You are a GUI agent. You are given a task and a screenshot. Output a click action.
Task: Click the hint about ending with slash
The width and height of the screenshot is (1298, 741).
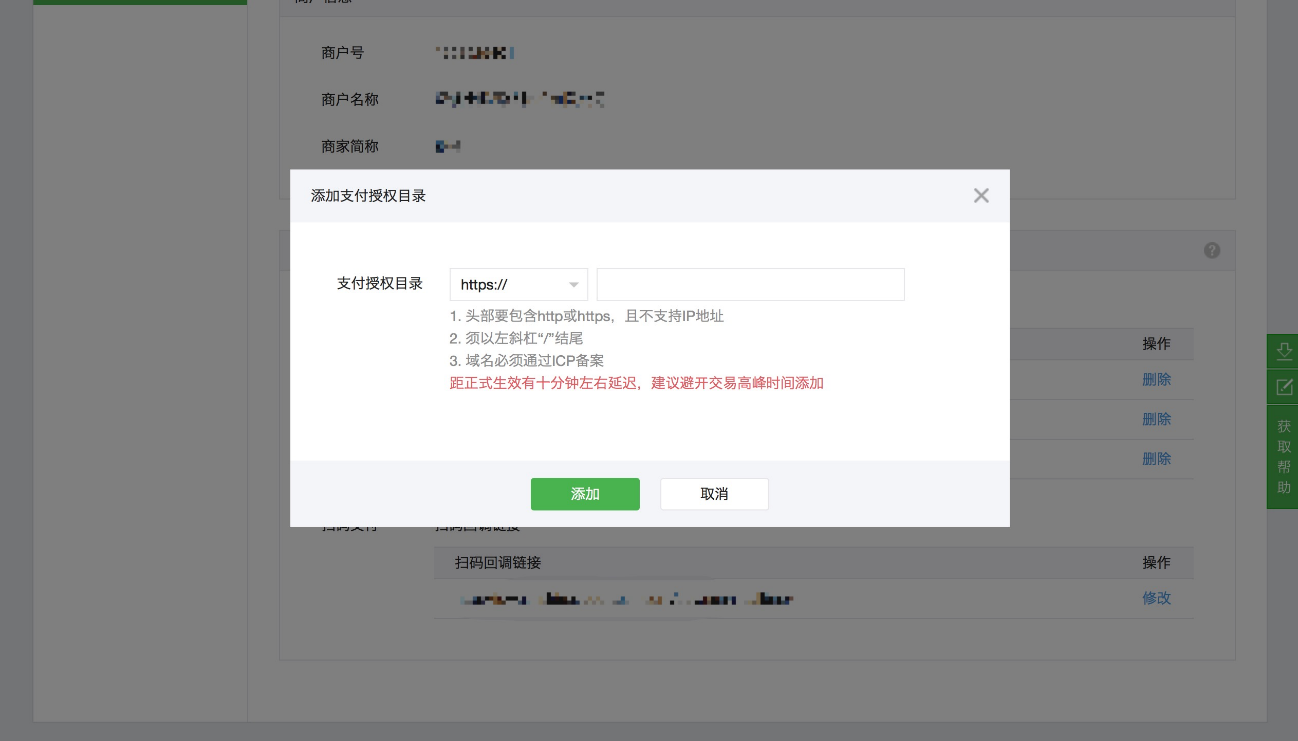coord(516,338)
